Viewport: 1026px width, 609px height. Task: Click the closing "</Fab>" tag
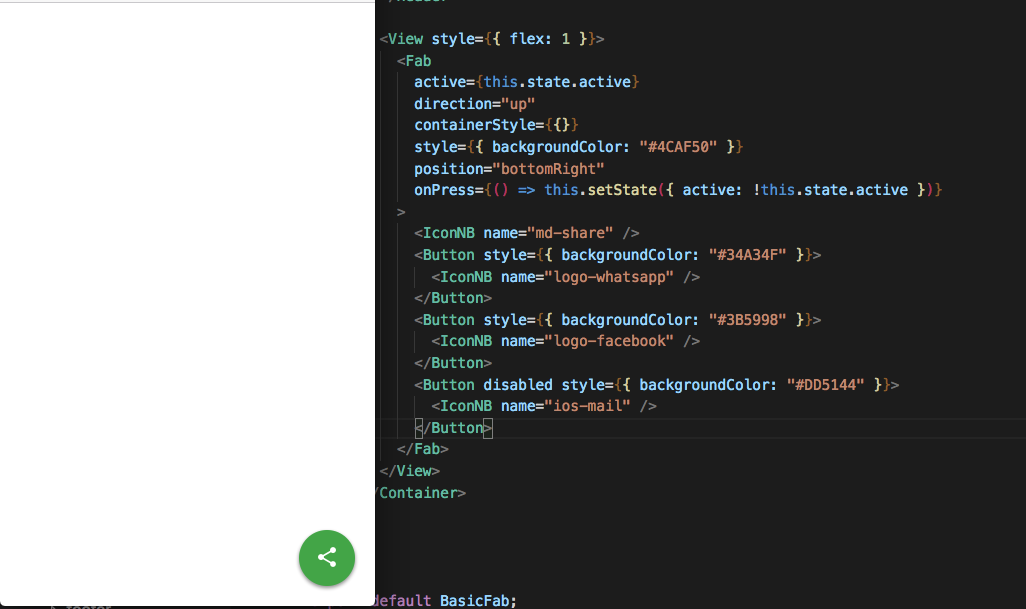pos(423,449)
